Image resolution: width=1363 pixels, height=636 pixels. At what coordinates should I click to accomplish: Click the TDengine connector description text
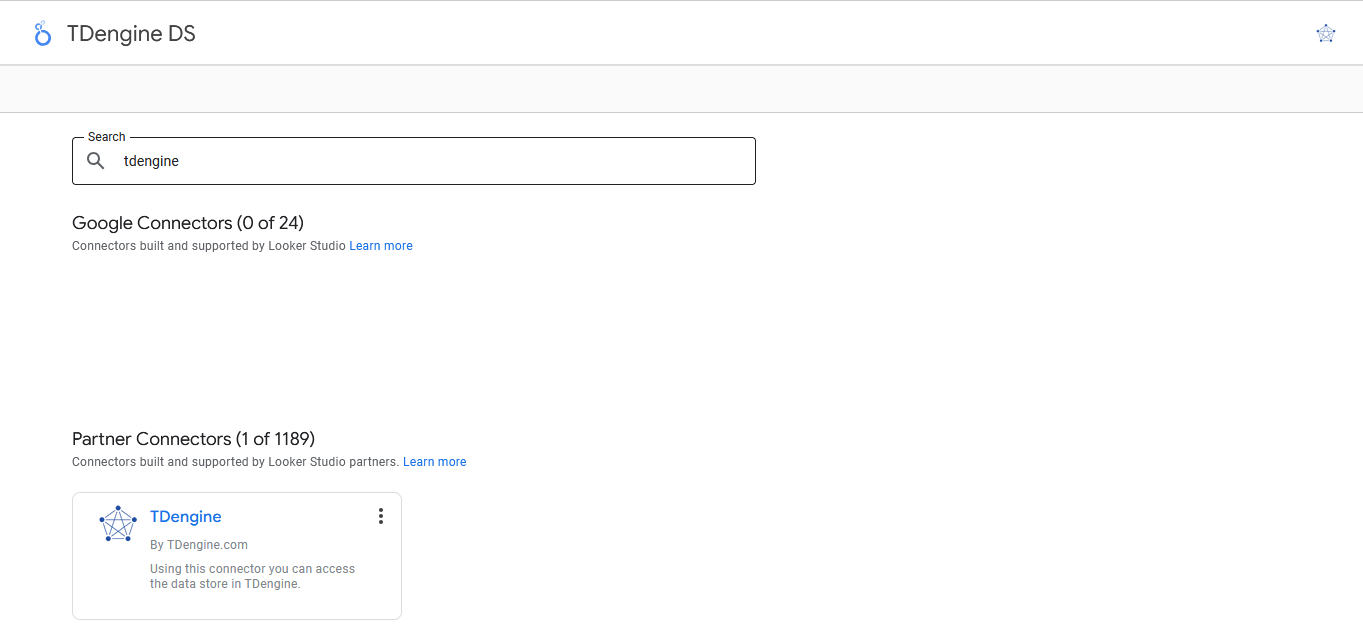[x=252, y=576]
